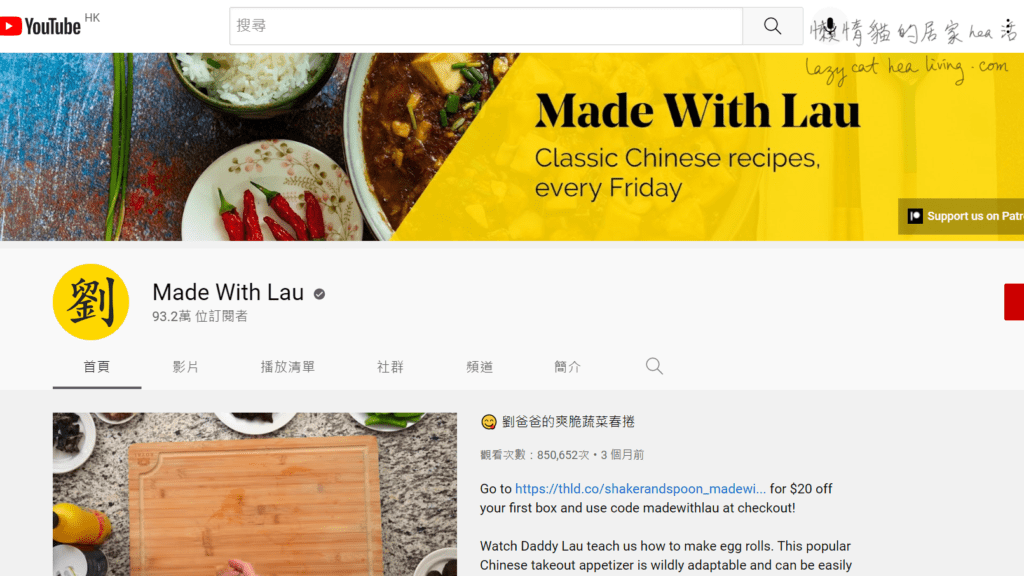The width and height of the screenshot is (1024, 576).
Task: Switch to the 影片 tab
Action: 185,367
